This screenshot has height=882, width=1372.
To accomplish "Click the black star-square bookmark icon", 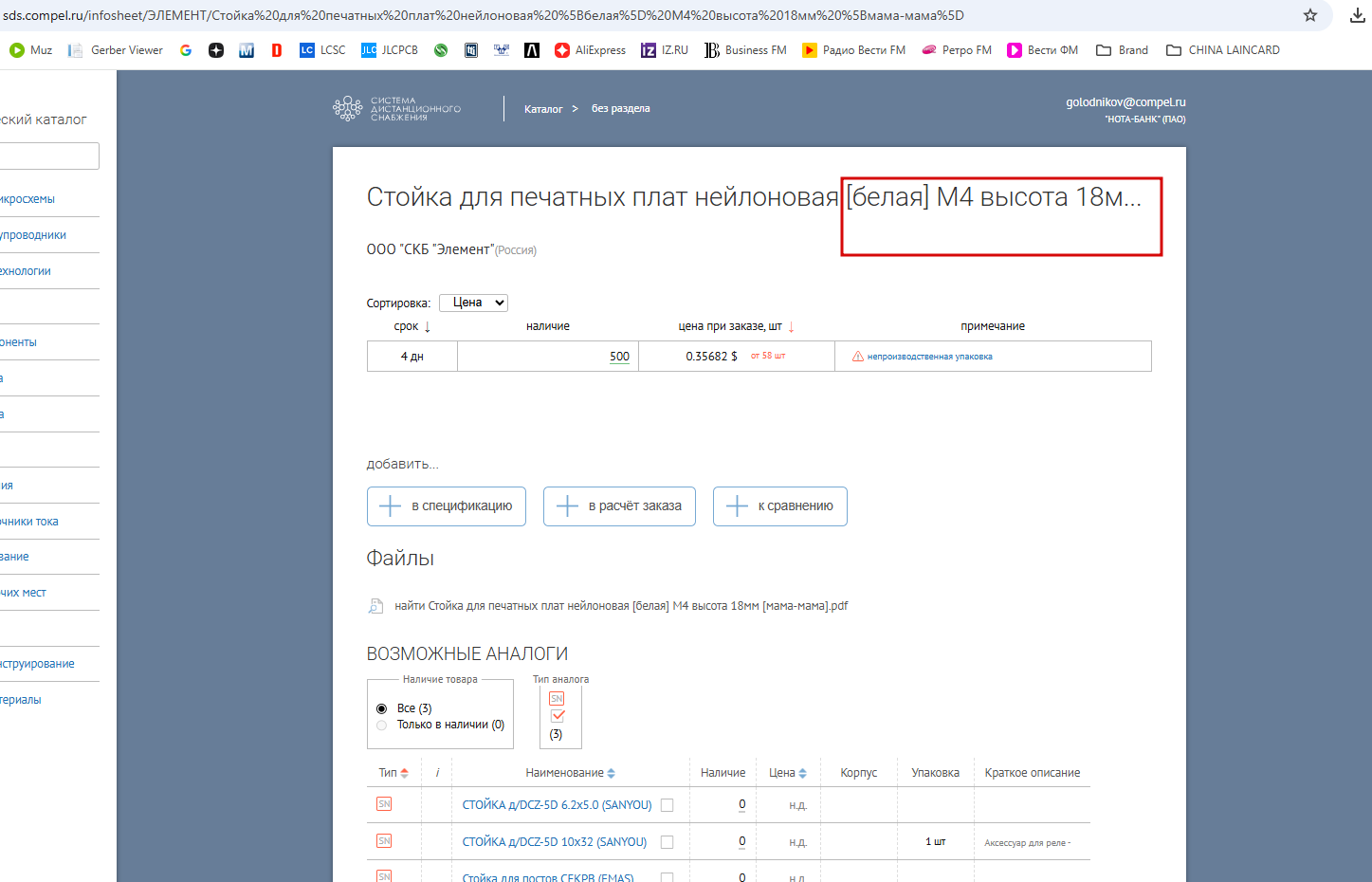I will (x=216, y=50).
